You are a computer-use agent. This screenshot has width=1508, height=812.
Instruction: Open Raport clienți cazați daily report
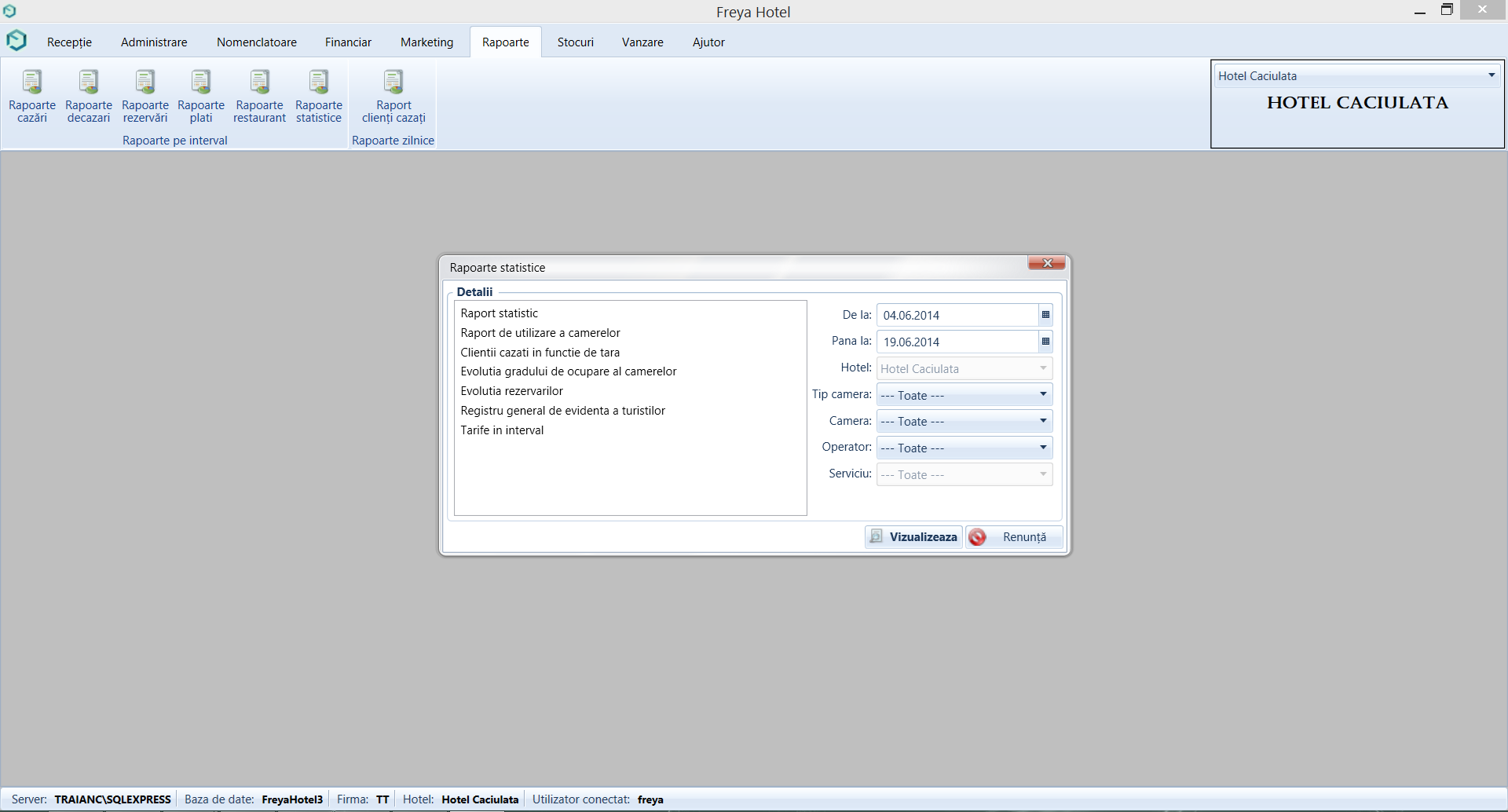(x=393, y=96)
